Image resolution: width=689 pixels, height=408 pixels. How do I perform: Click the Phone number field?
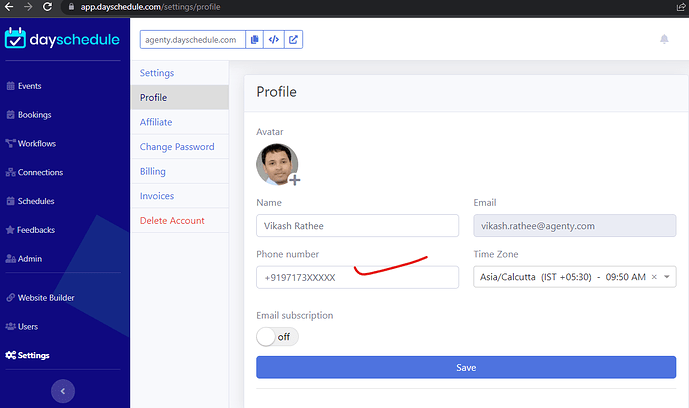[357, 277]
